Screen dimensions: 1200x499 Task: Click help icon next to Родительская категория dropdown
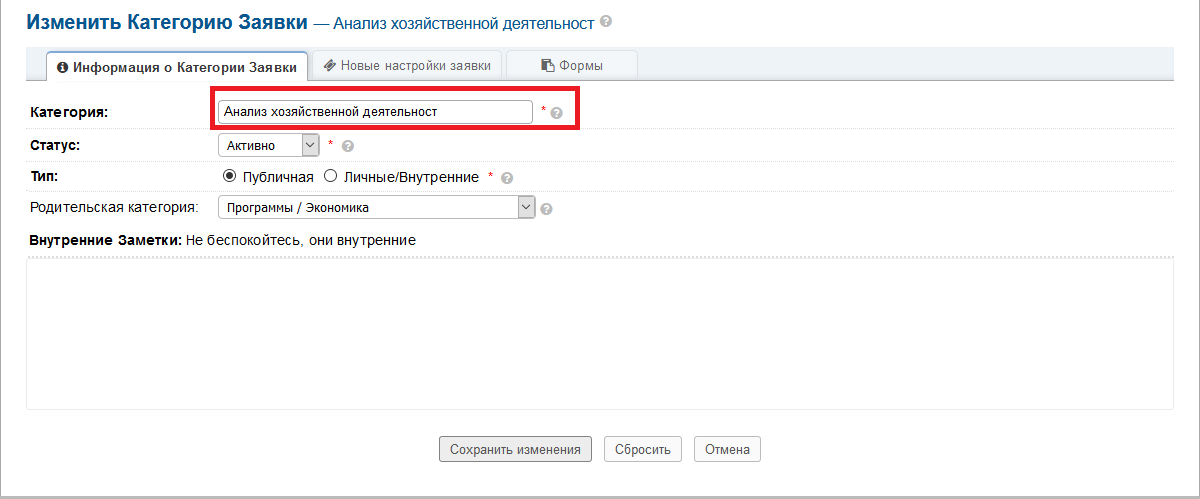(x=547, y=209)
